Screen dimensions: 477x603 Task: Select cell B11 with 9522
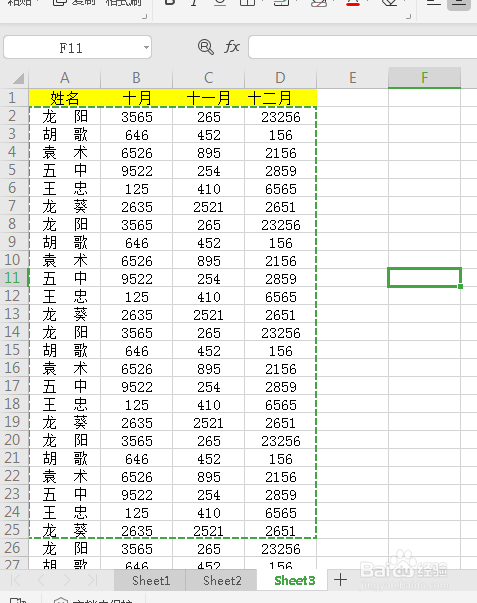[x=137, y=278]
